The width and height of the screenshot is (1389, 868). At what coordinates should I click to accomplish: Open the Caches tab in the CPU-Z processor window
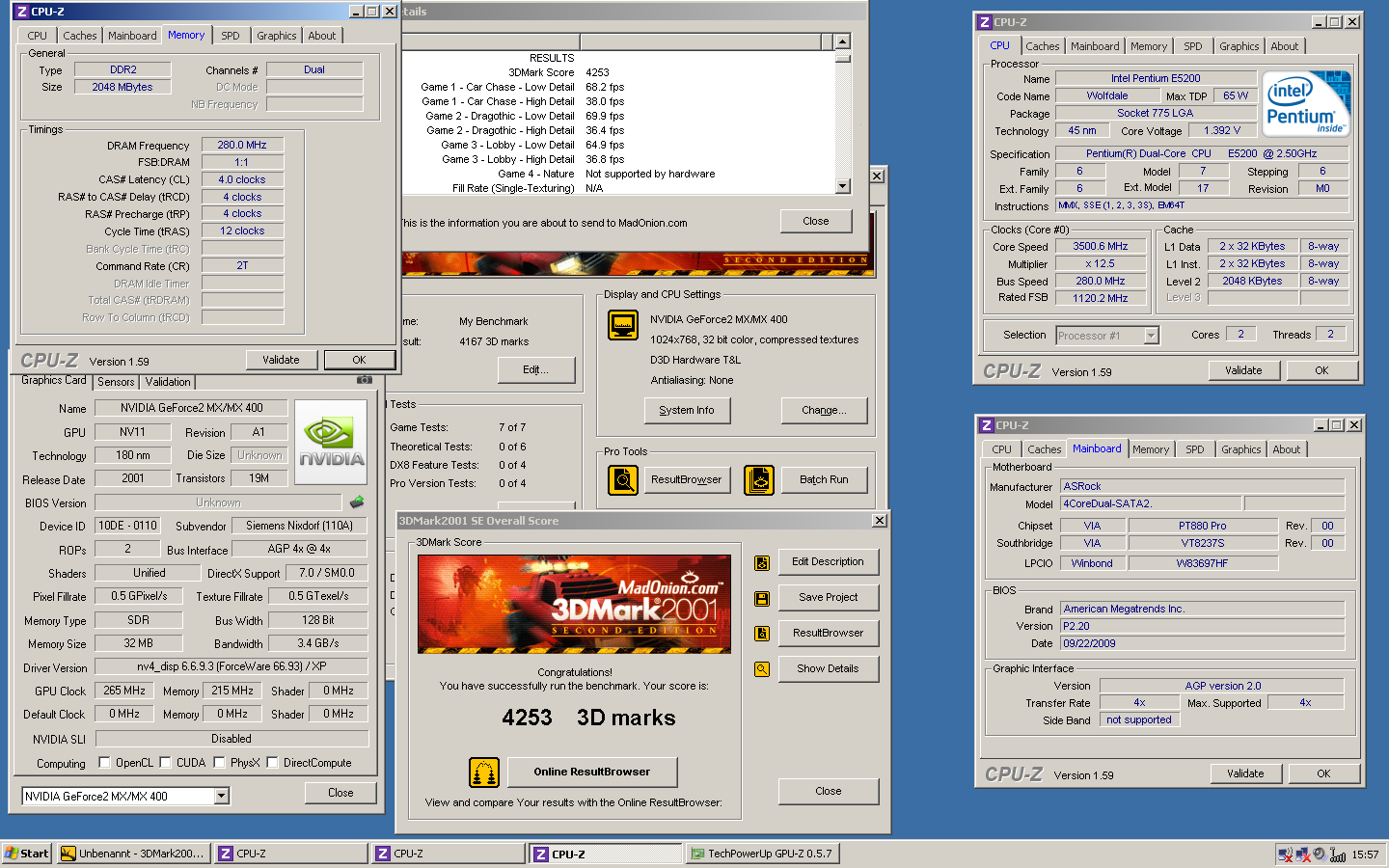coord(1042,46)
